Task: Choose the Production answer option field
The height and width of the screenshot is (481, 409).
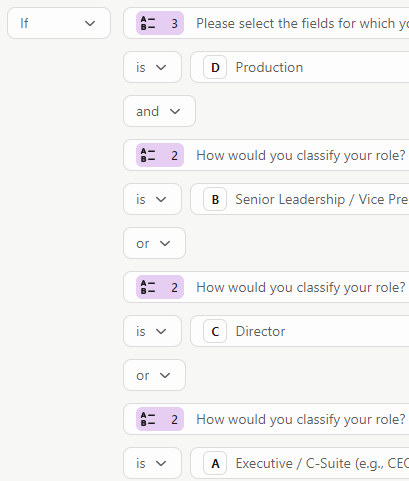Action: pyautogui.click(x=300, y=67)
